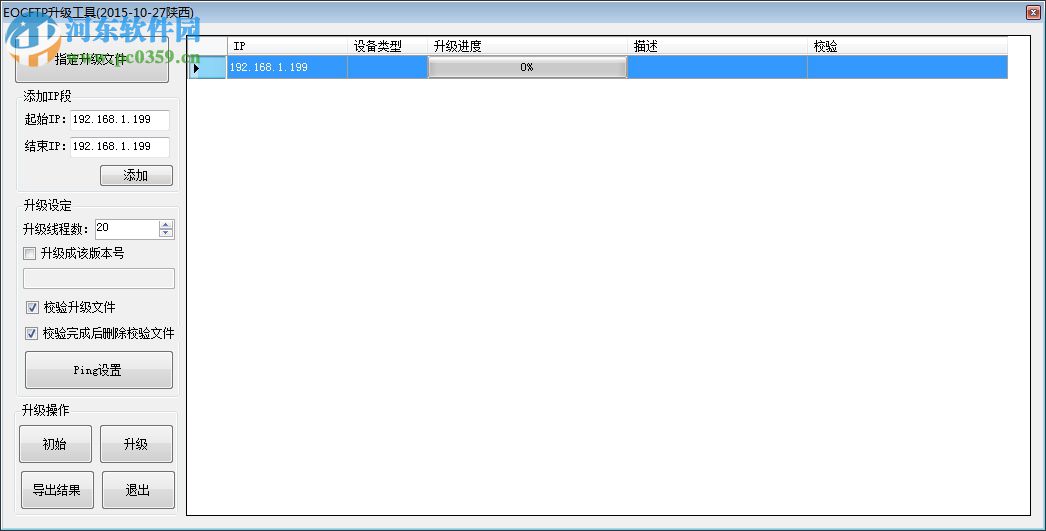The height and width of the screenshot is (531, 1046).
Task: Focus the 升级线程数 value field
Action: click(127, 229)
